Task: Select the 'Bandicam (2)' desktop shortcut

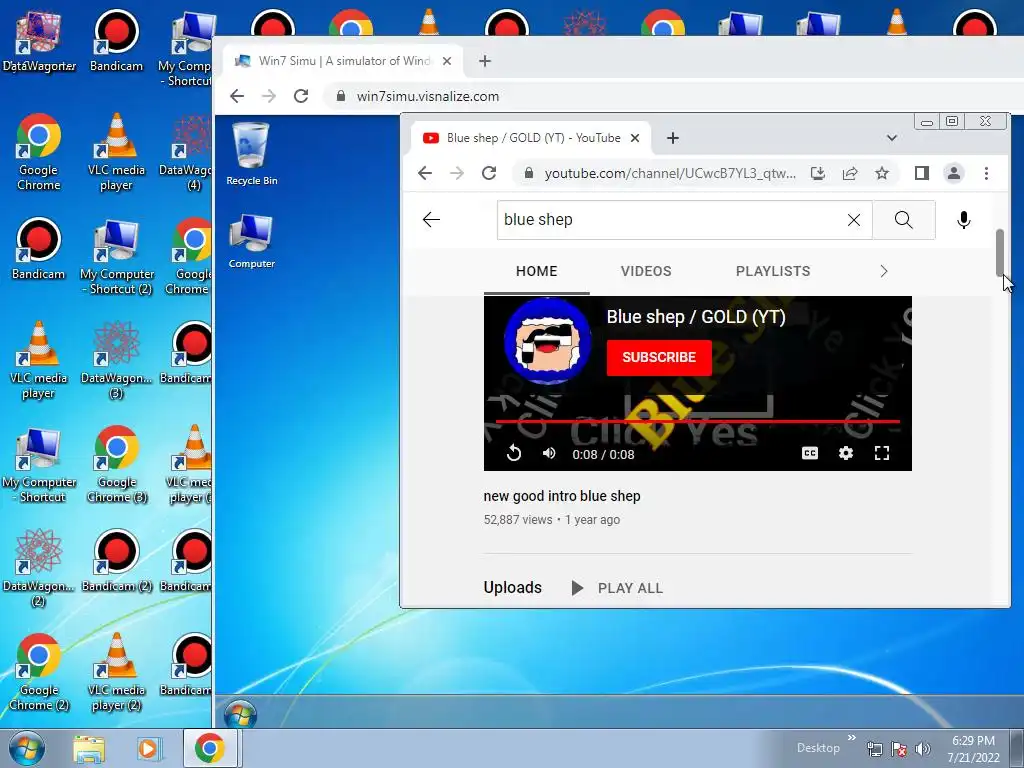Action: pos(116,562)
